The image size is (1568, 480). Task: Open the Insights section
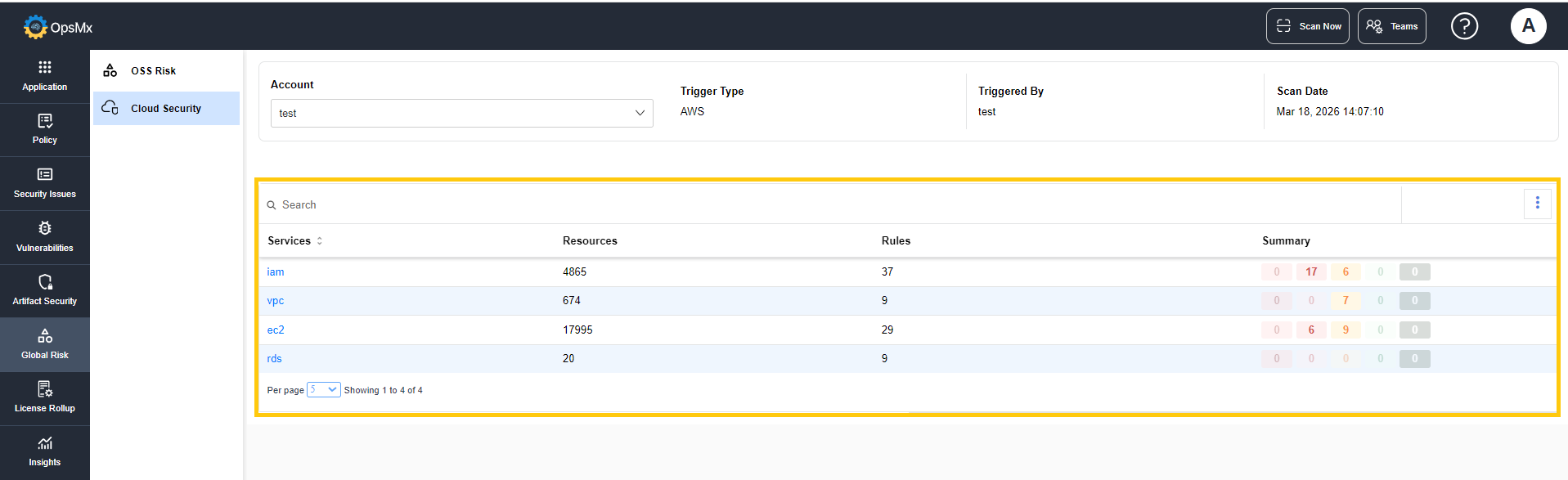tap(44, 451)
